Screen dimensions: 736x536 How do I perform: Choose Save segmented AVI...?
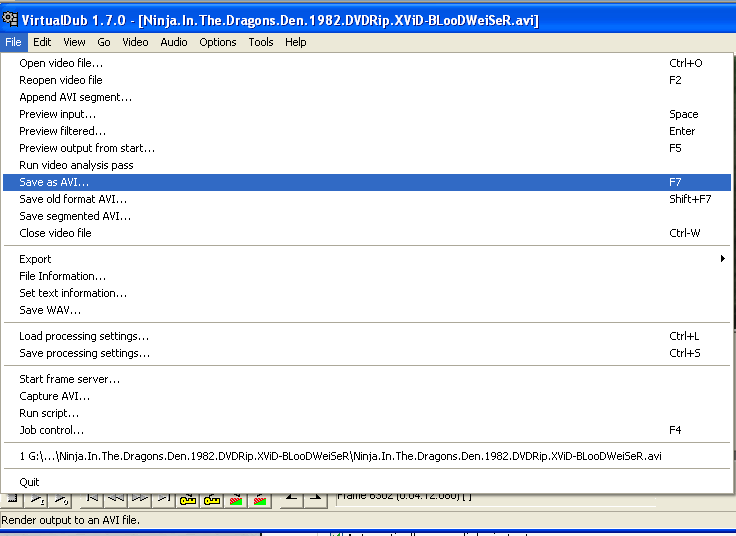pos(367,216)
